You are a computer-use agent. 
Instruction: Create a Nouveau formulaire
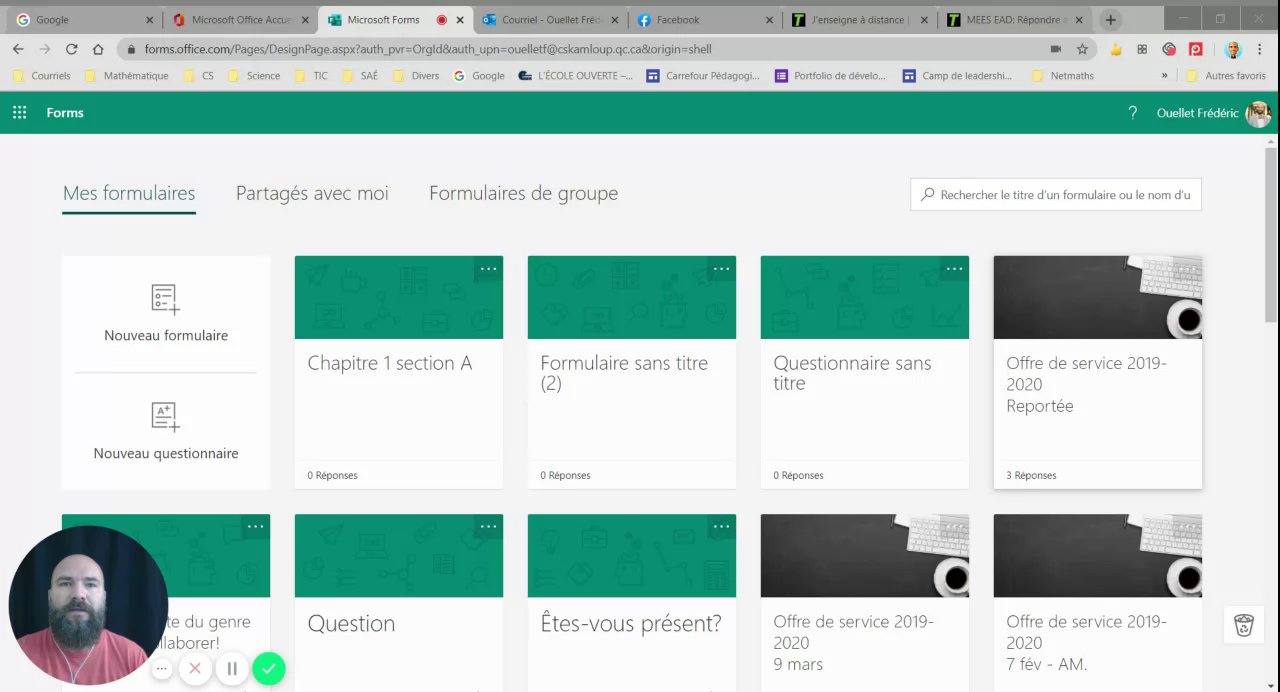166,314
